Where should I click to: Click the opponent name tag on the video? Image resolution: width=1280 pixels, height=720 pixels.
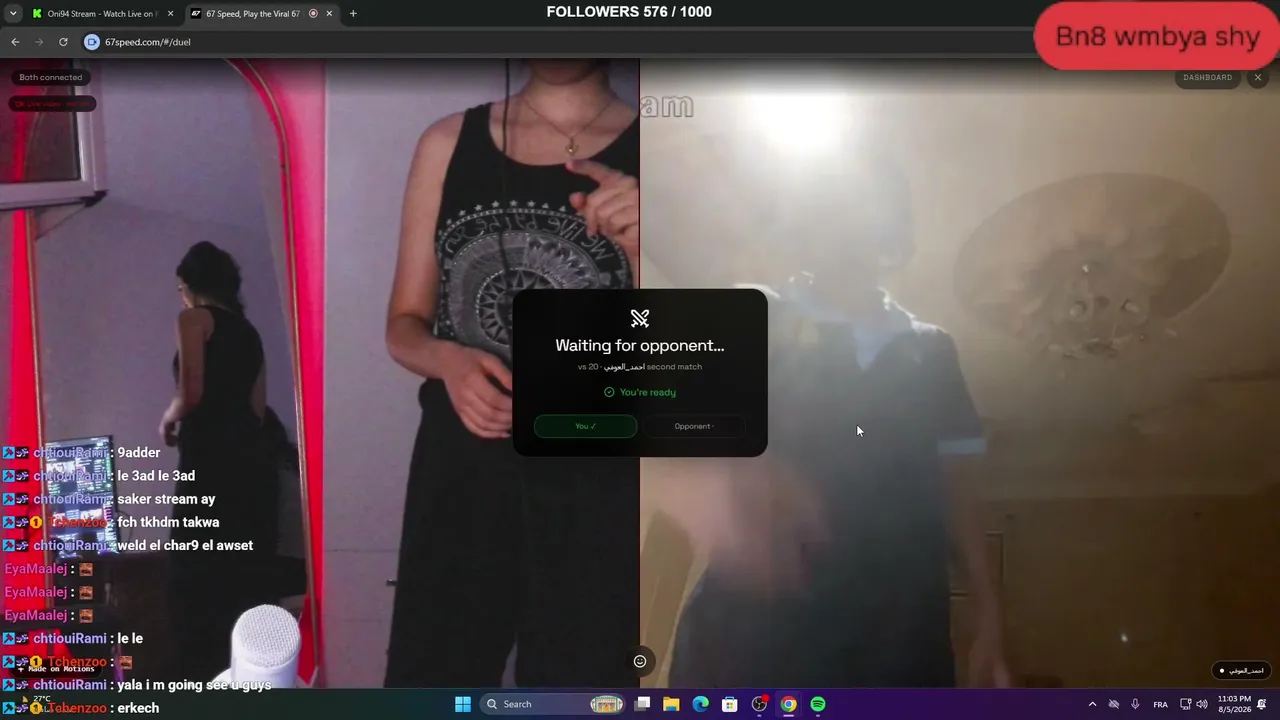tap(1242, 670)
